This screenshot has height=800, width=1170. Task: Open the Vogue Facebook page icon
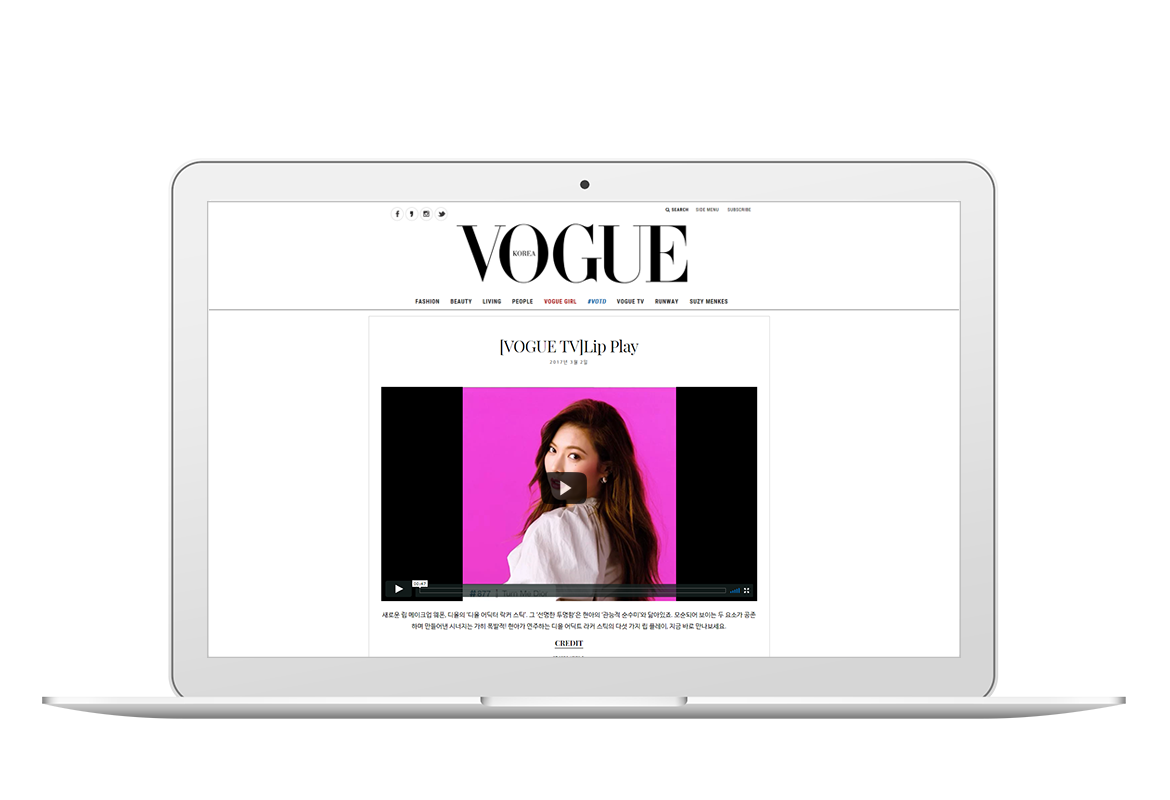coord(397,214)
